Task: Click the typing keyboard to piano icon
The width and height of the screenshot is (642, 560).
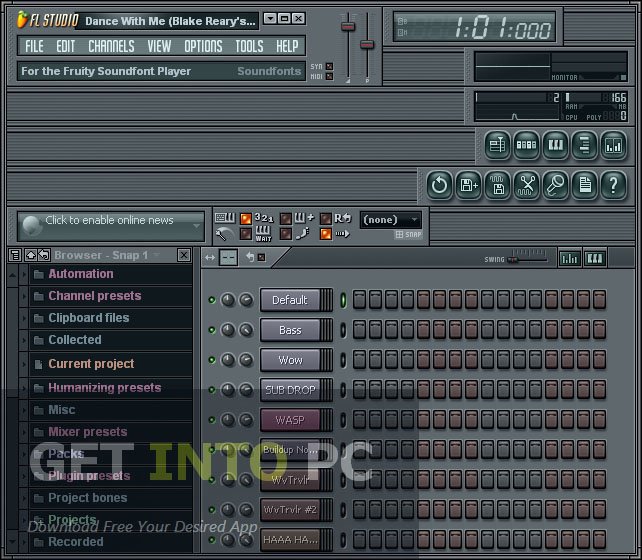Action: click(225, 218)
